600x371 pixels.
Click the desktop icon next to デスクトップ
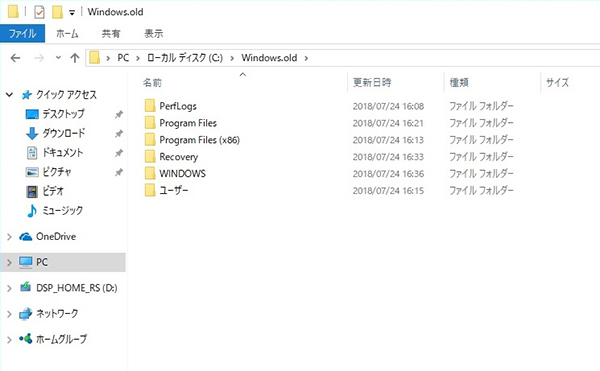[32, 114]
